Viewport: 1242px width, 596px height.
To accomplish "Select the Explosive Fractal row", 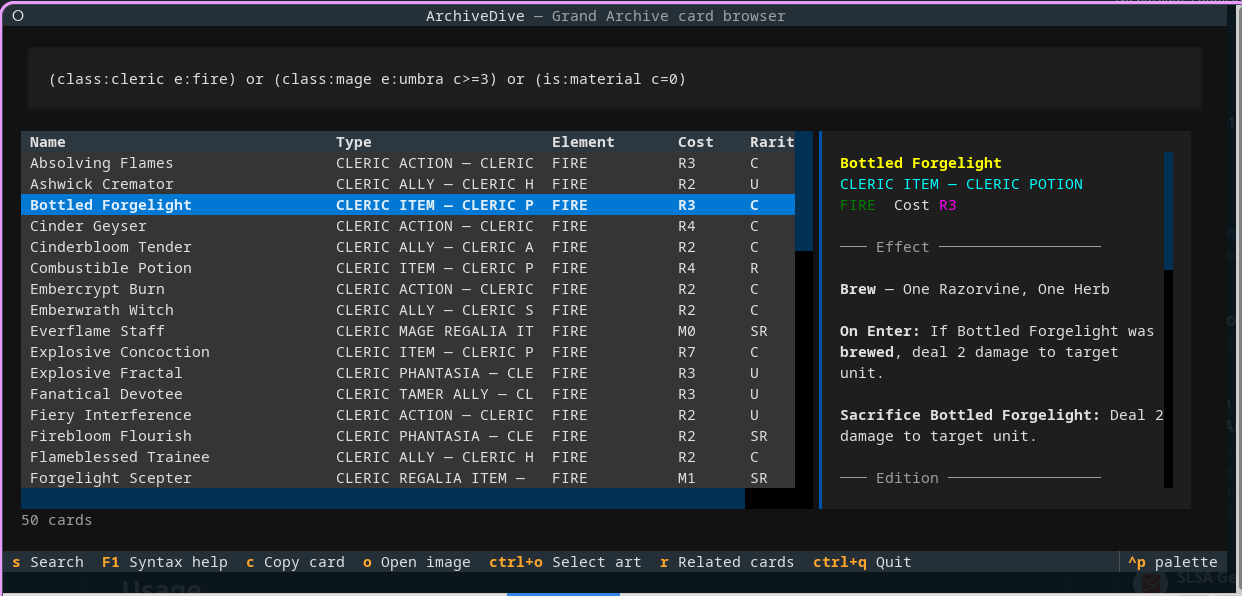I will point(408,373).
